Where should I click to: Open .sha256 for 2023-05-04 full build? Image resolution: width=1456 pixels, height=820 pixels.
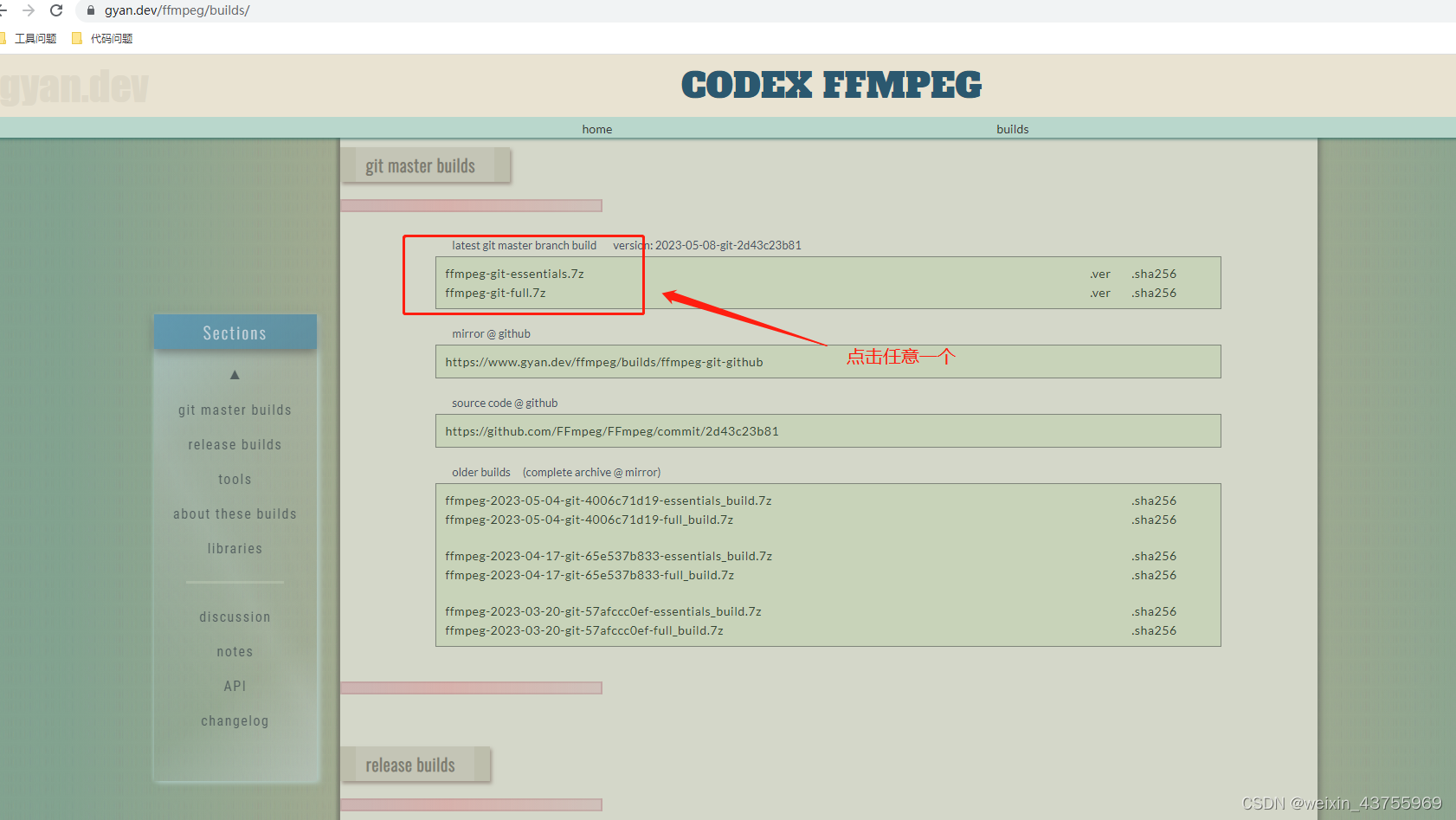(x=1154, y=520)
